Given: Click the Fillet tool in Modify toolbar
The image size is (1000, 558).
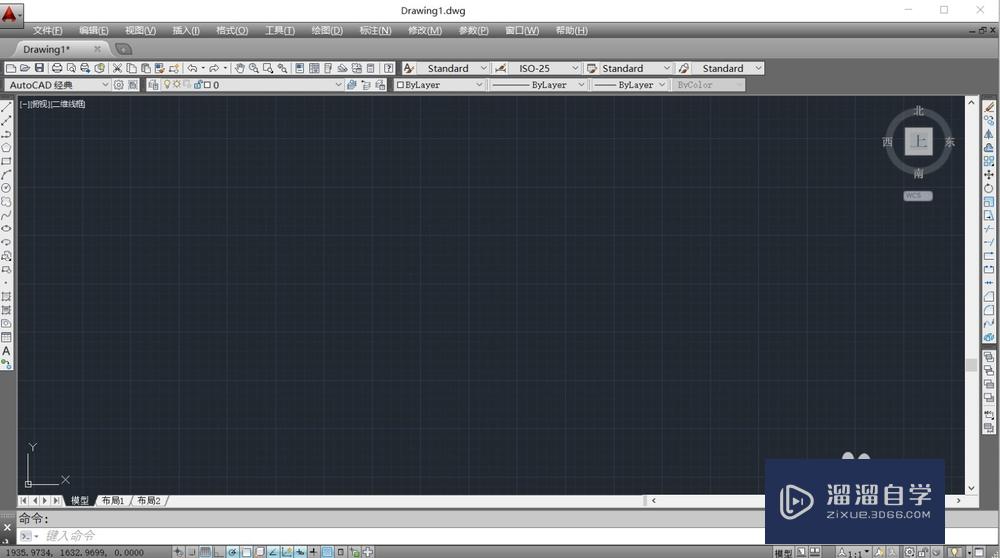Looking at the screenshot, I should point(989,310).
